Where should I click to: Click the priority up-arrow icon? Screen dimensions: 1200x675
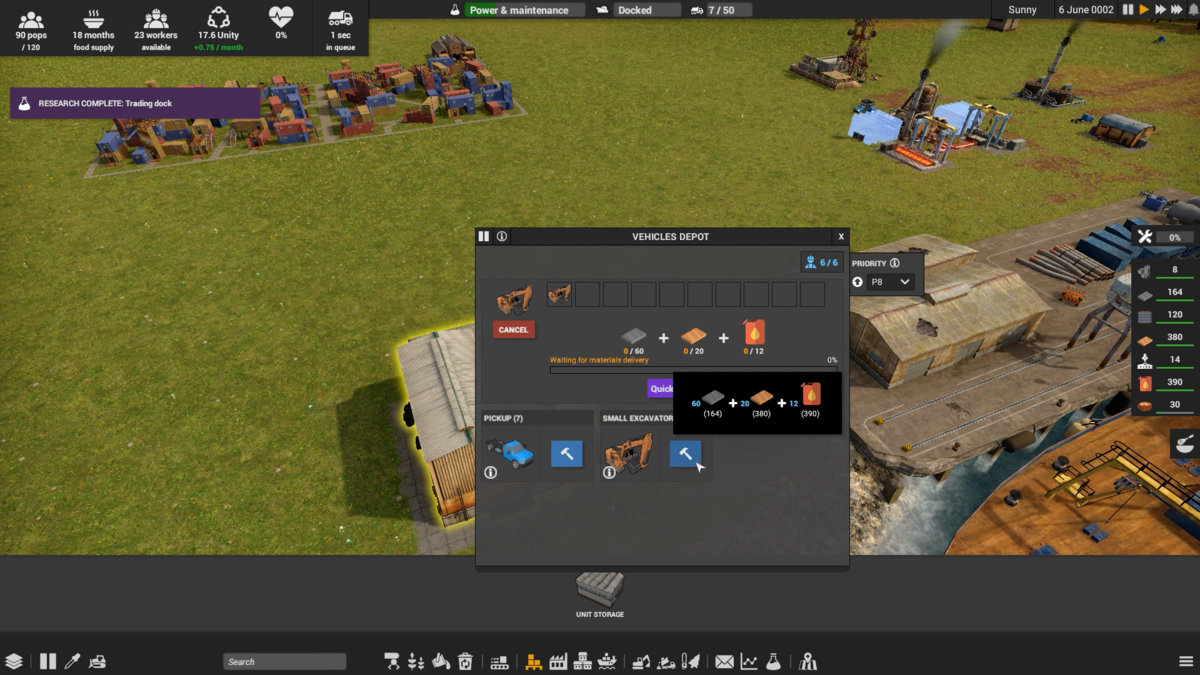click(858, 282)
